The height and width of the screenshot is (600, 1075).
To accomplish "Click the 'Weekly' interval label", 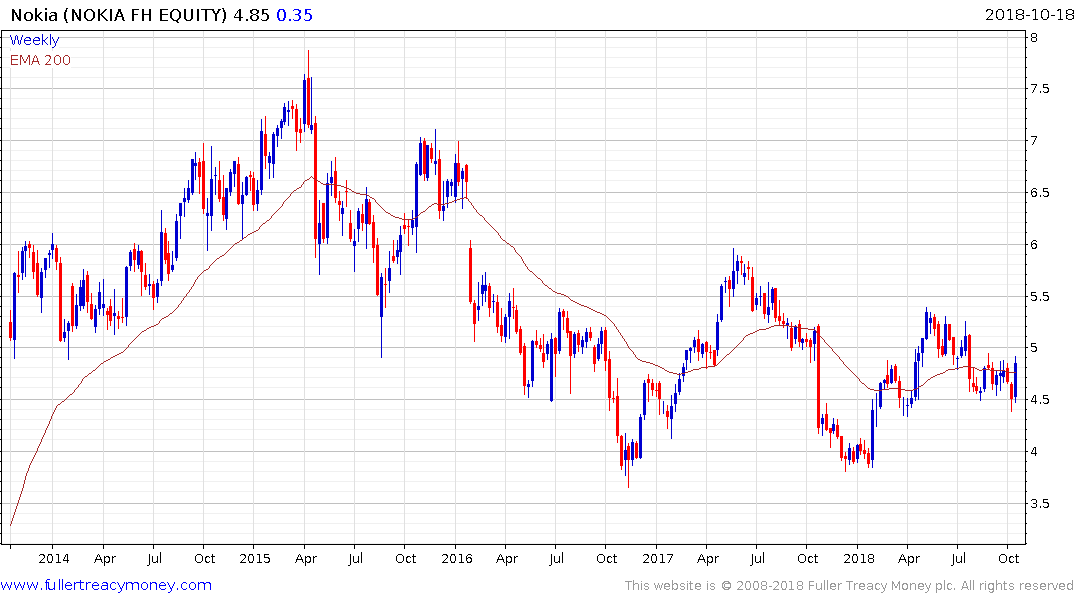I will [x=34, y=40].
